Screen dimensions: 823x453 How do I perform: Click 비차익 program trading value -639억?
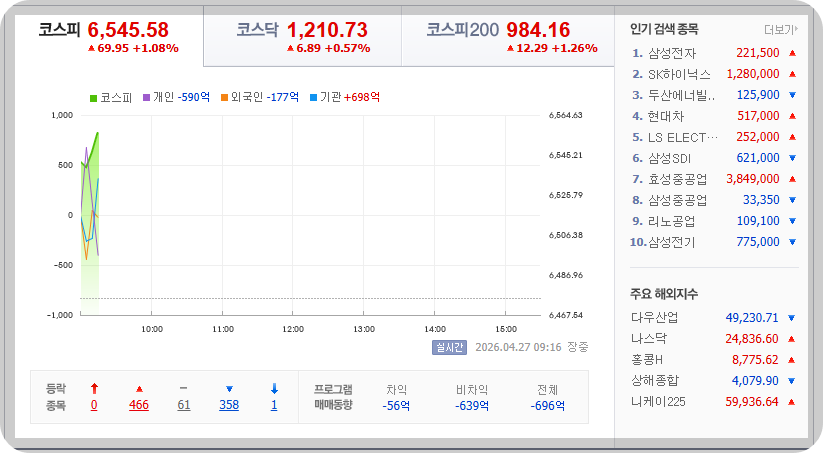tap(472, 406)
